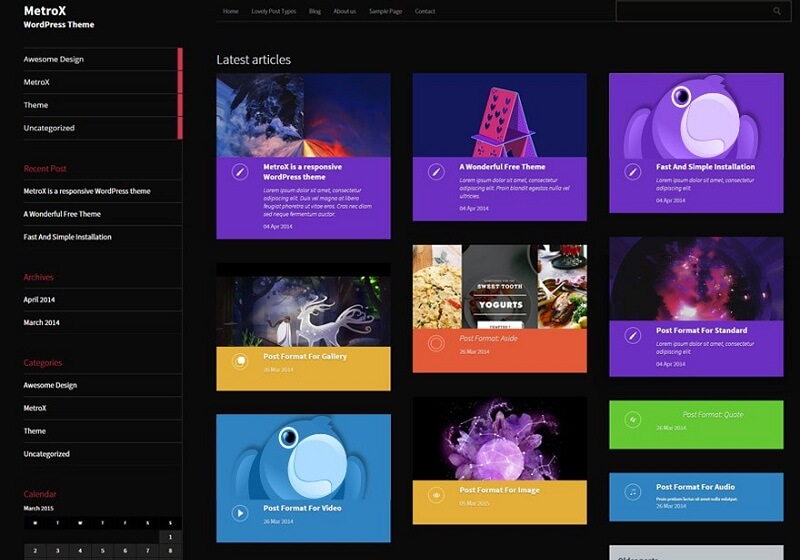Select Theme in top sidebar menu
800x560 pixels.
pos(103,105)
